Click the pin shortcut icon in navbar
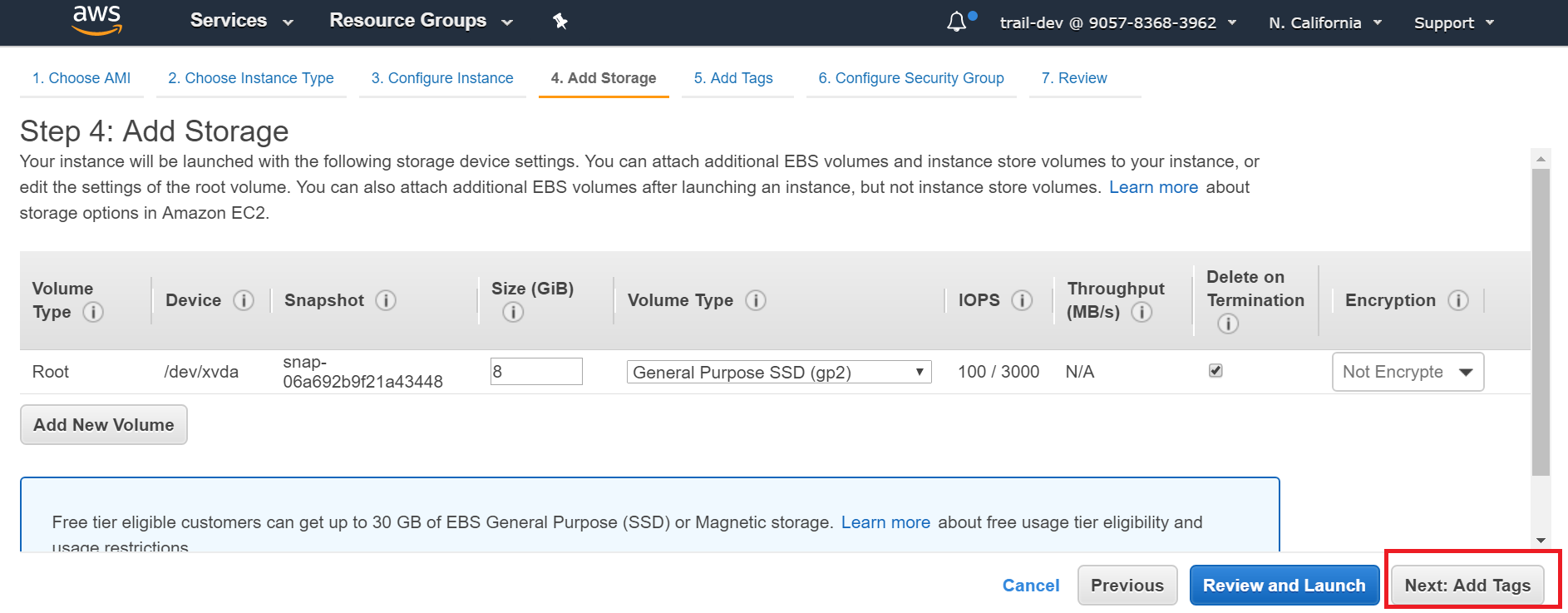1568x613 pixels. click(560, 22)
